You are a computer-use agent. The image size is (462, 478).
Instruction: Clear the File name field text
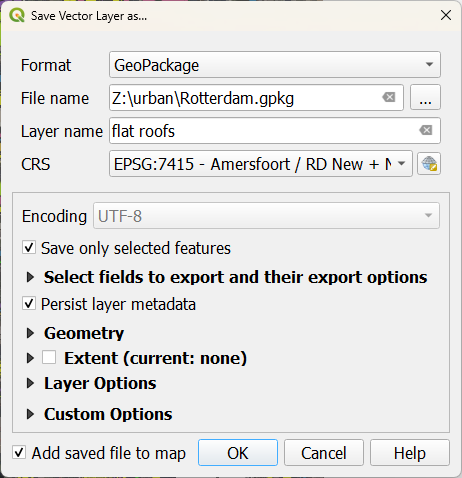[x=389, y=97]
